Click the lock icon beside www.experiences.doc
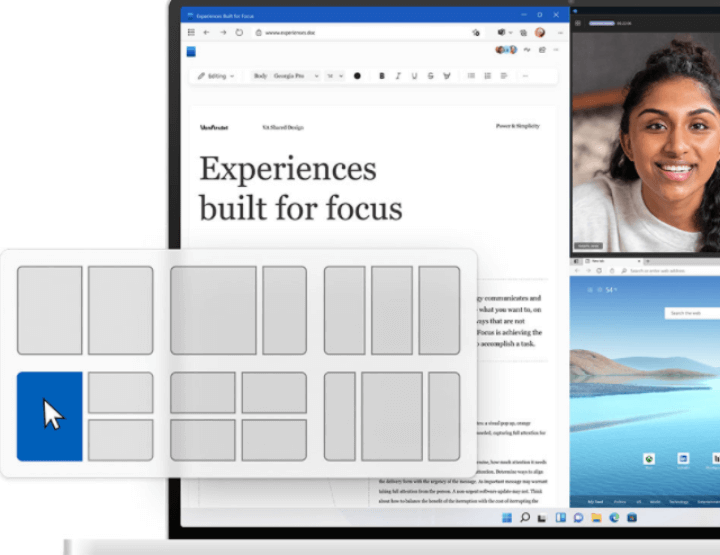Viewport: 720px width, 555px height. click(x=259, y=33)
